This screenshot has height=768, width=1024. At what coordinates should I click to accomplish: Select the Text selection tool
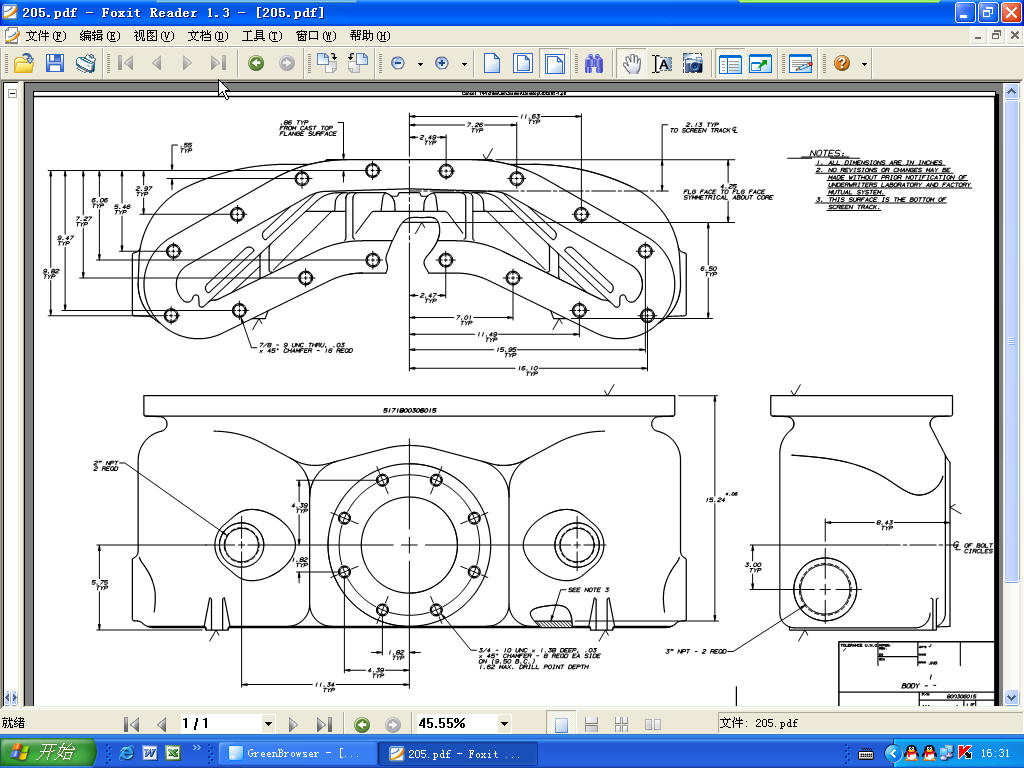tap(662, 63)
